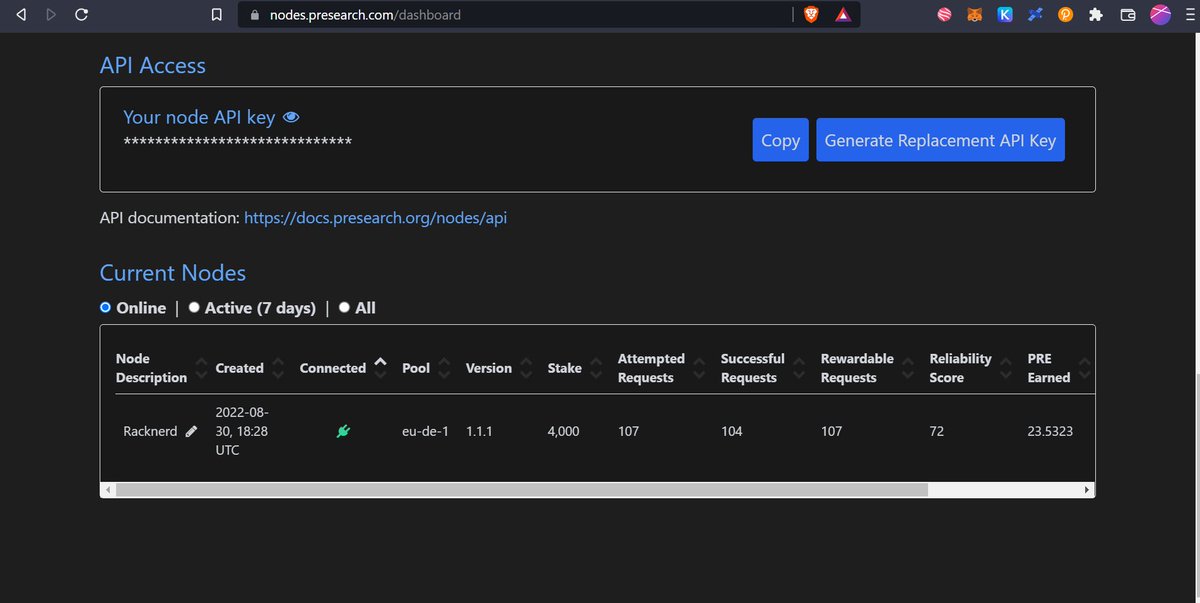Screen dimensions: 1200x603
Task: Click the 23.5323 PRE earned value
Action: click(x=1050, y=431)
